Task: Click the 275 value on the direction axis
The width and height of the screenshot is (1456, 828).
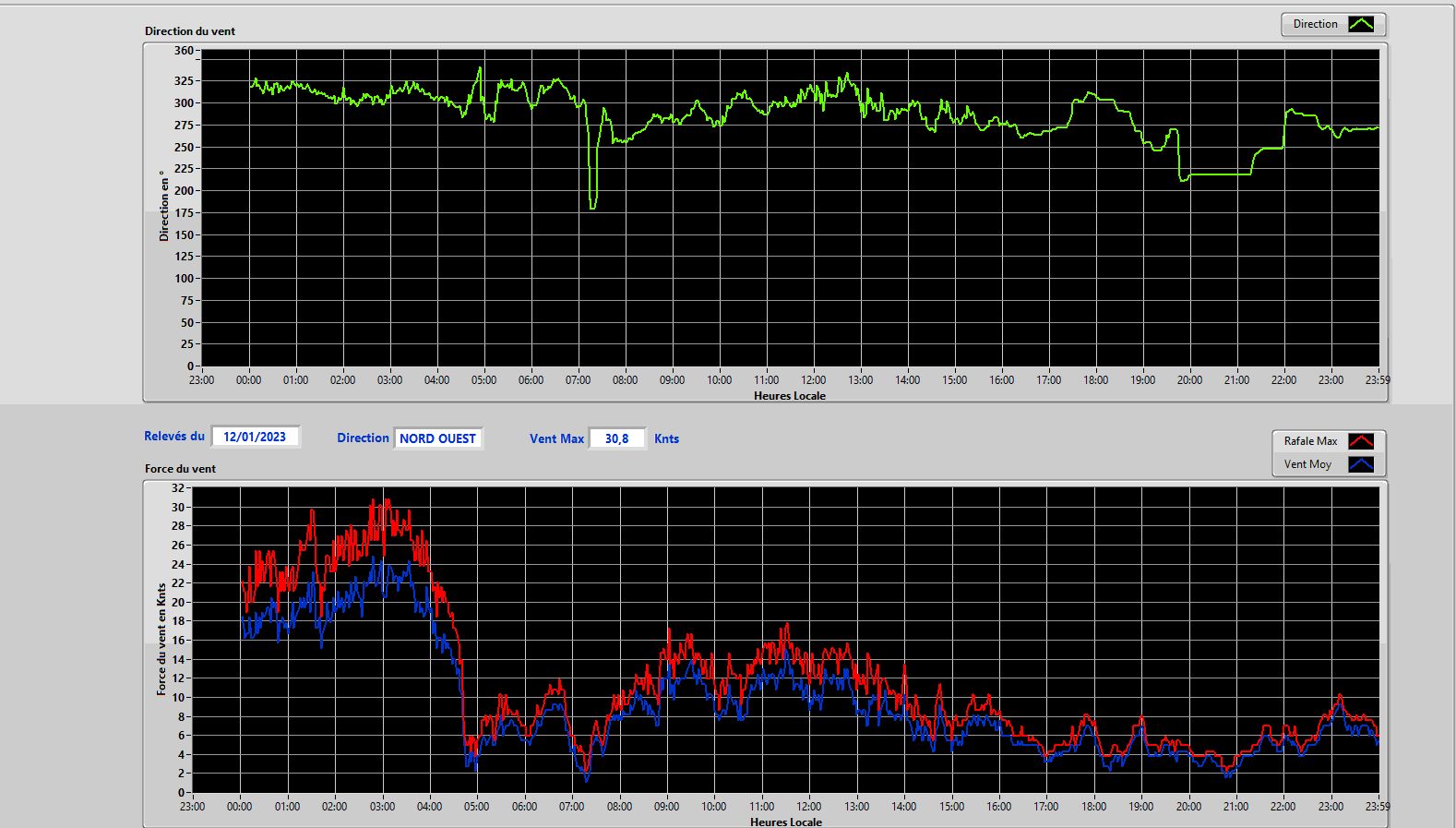Action: coord(184,125)
